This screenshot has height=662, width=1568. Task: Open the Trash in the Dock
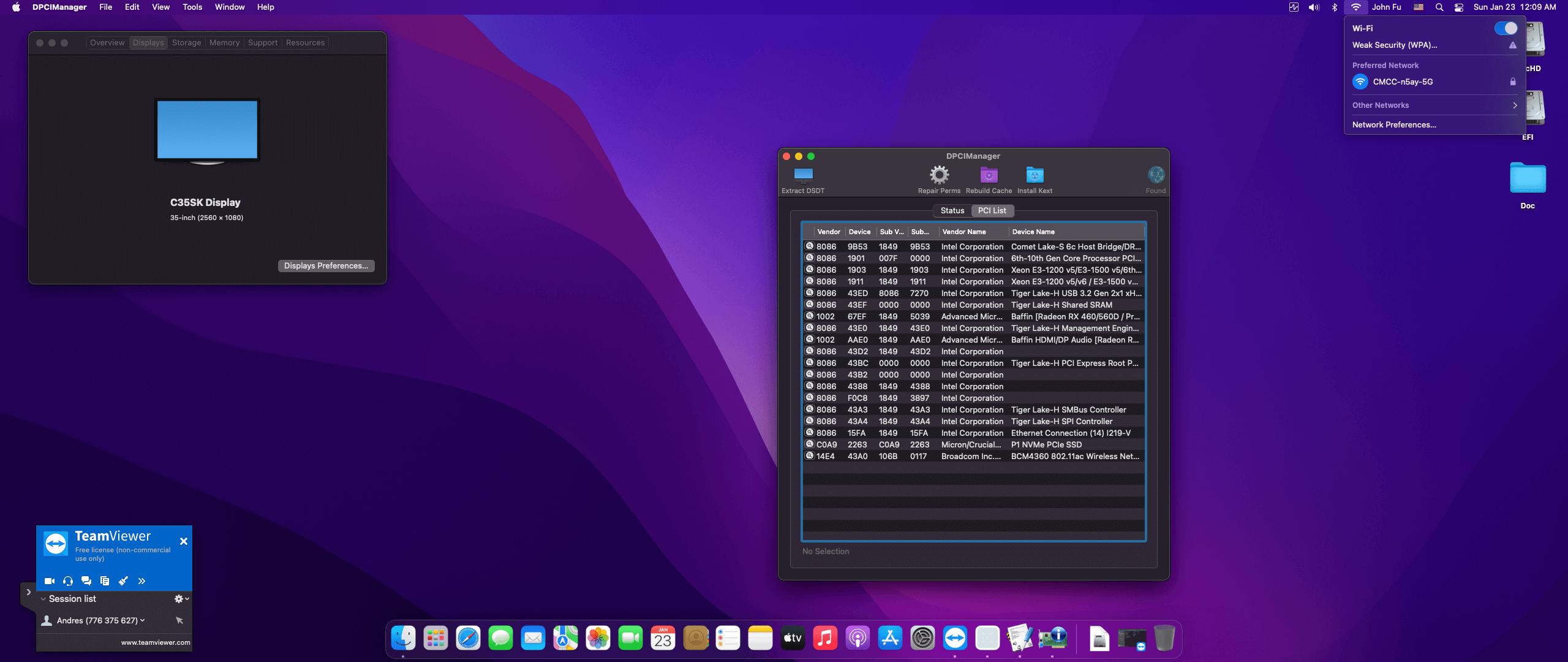pos(1164,639)
